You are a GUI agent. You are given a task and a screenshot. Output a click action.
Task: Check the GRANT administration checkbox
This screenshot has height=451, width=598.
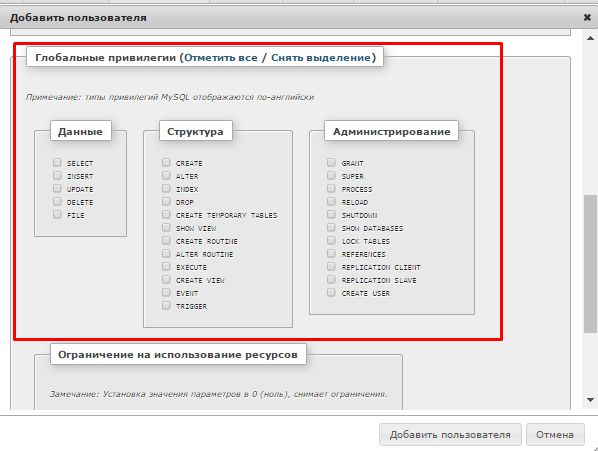tap(331, 163)
